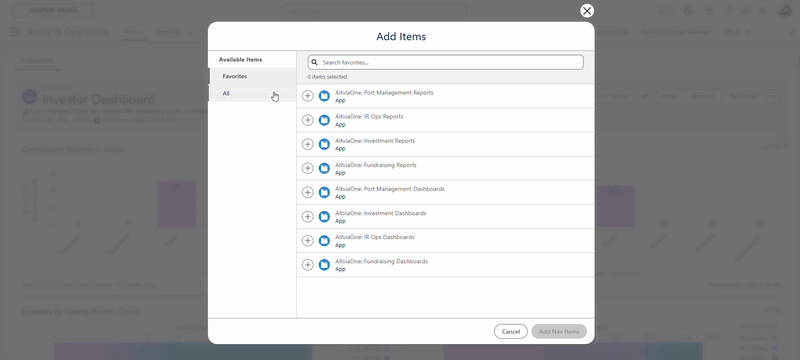
Task: Open the App Launcher grid behind the dialog
Action: 14,32
